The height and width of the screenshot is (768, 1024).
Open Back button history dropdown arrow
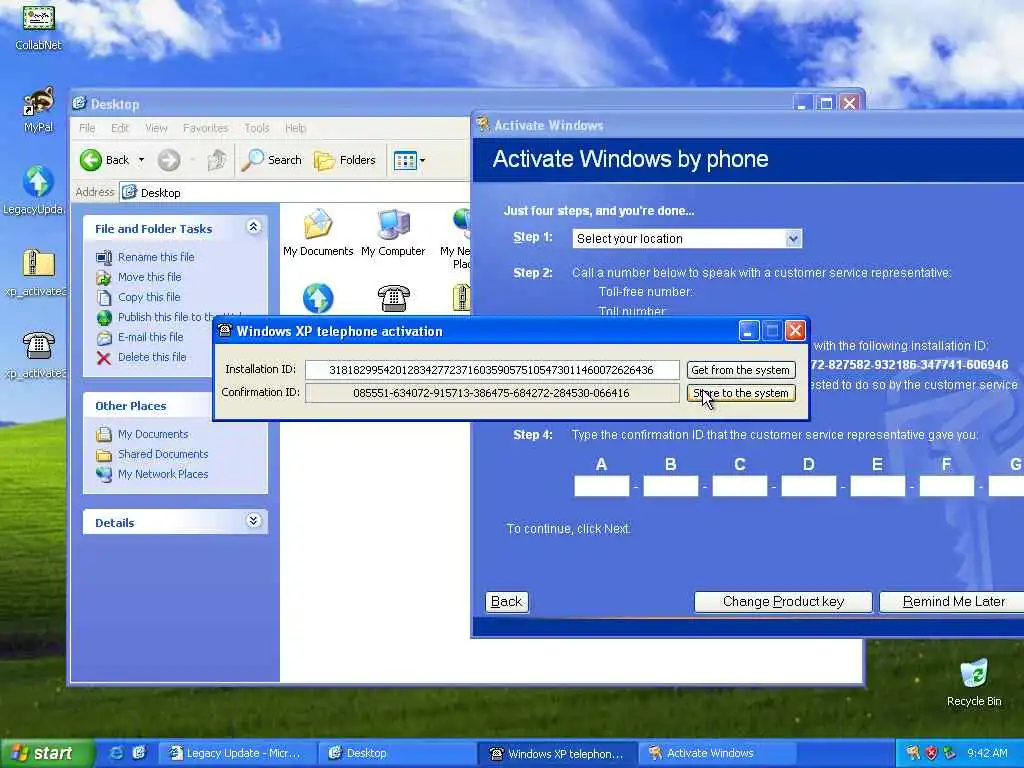(141, 160)
